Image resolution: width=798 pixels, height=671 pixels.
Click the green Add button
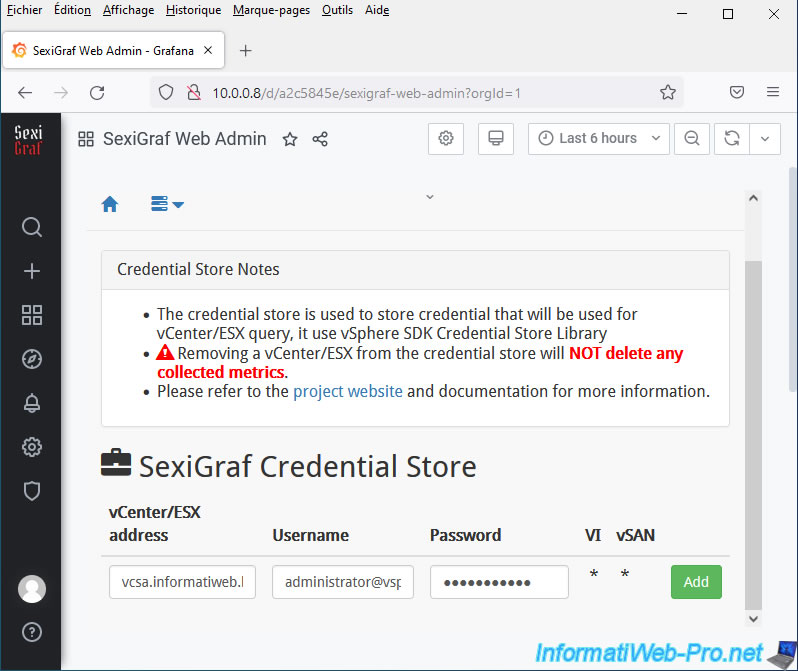coord(696,582)
